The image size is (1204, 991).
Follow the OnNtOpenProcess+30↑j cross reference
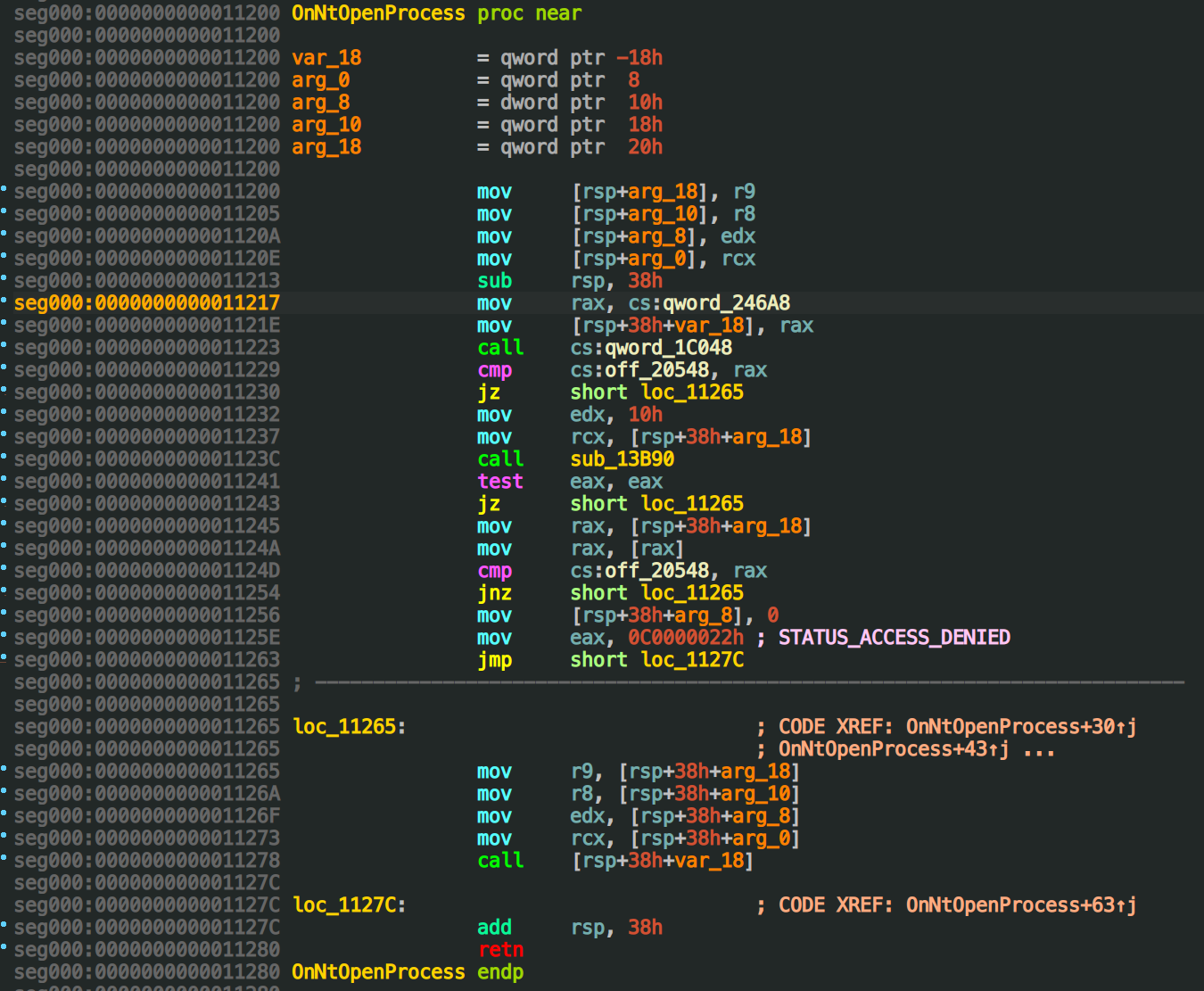1020,727
